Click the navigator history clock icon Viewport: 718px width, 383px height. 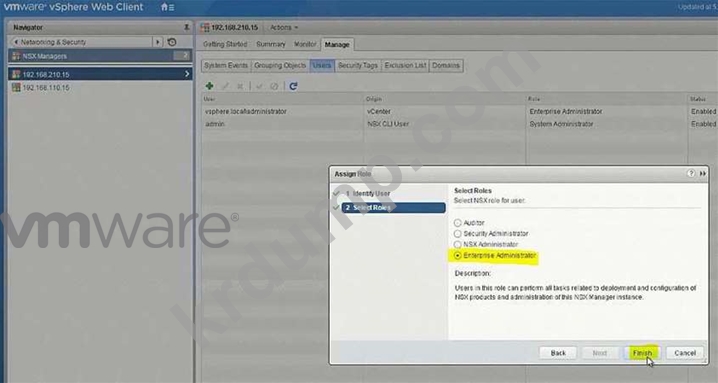pos(172,42)
